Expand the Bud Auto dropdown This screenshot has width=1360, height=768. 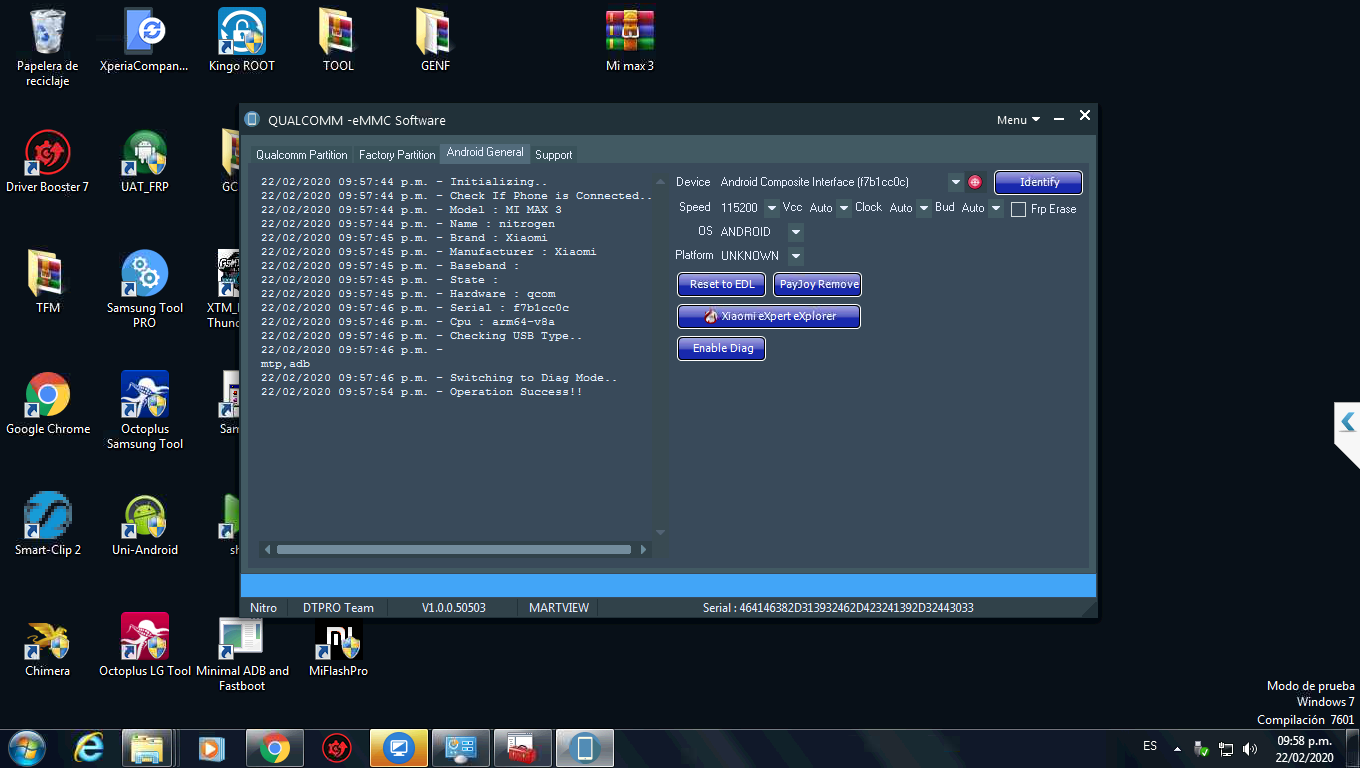996,208
